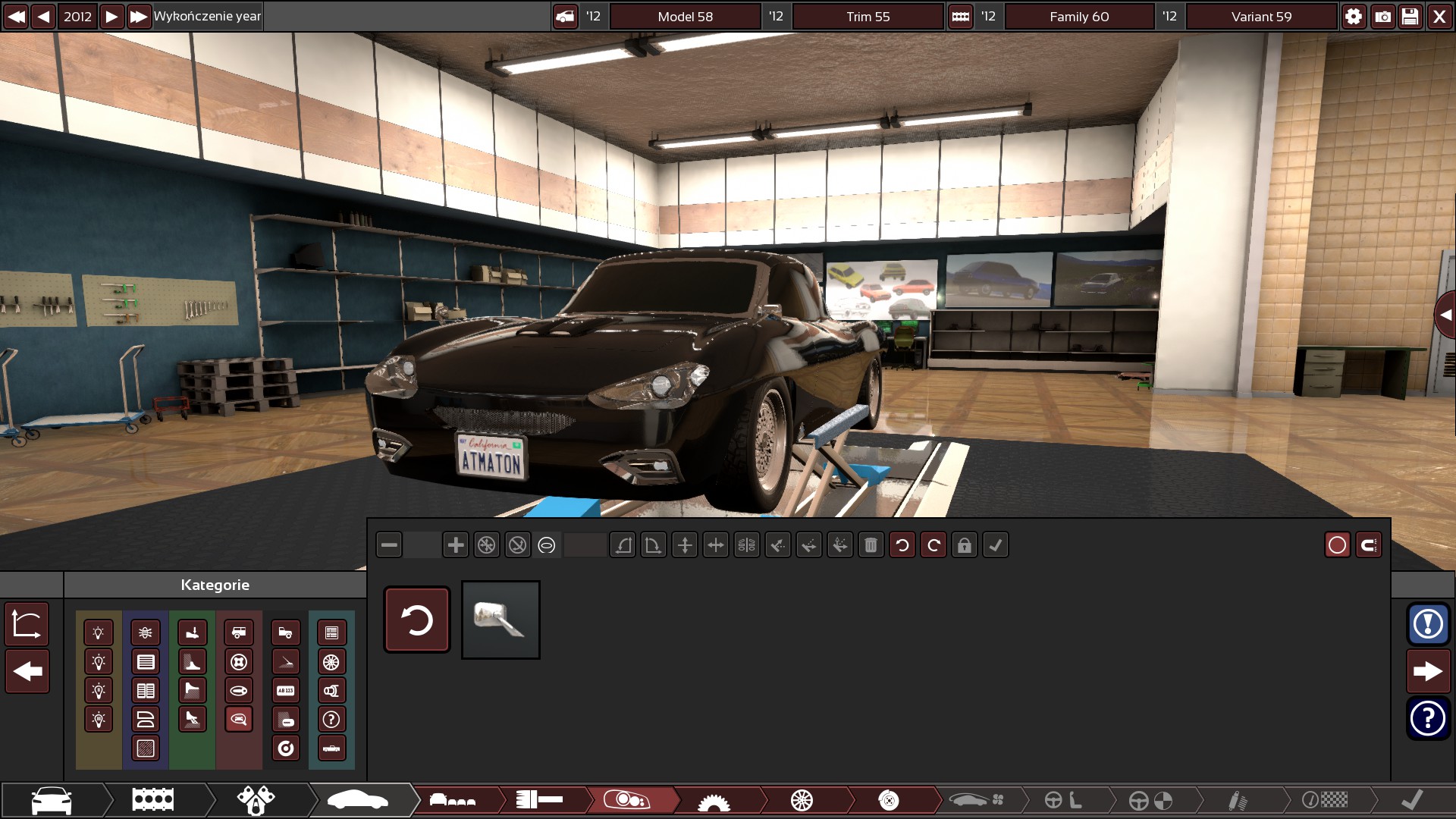Click the large reset rotation button

click(417, 620)
